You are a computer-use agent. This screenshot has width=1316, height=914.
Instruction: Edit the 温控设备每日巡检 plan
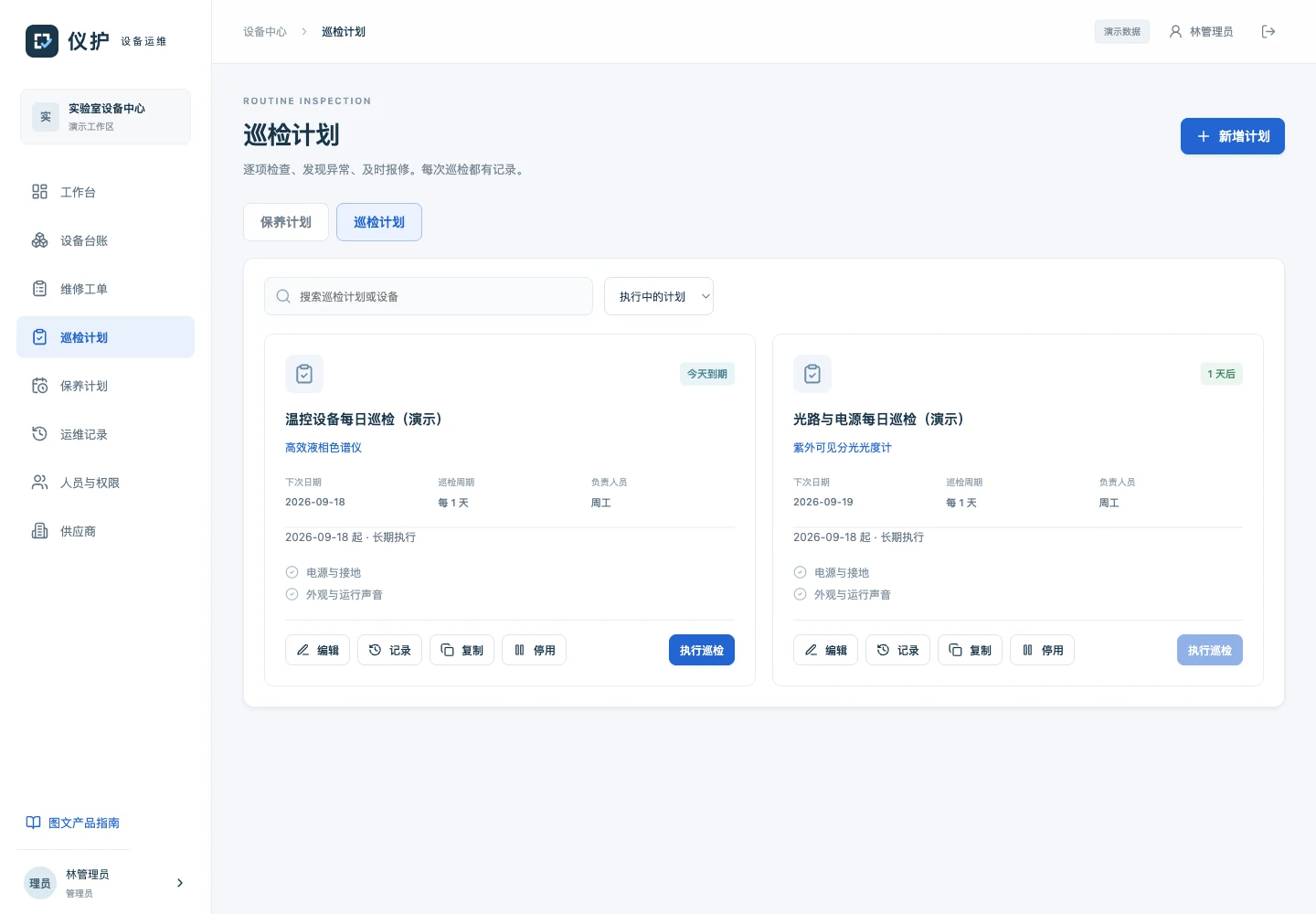(x=317, y=650)
